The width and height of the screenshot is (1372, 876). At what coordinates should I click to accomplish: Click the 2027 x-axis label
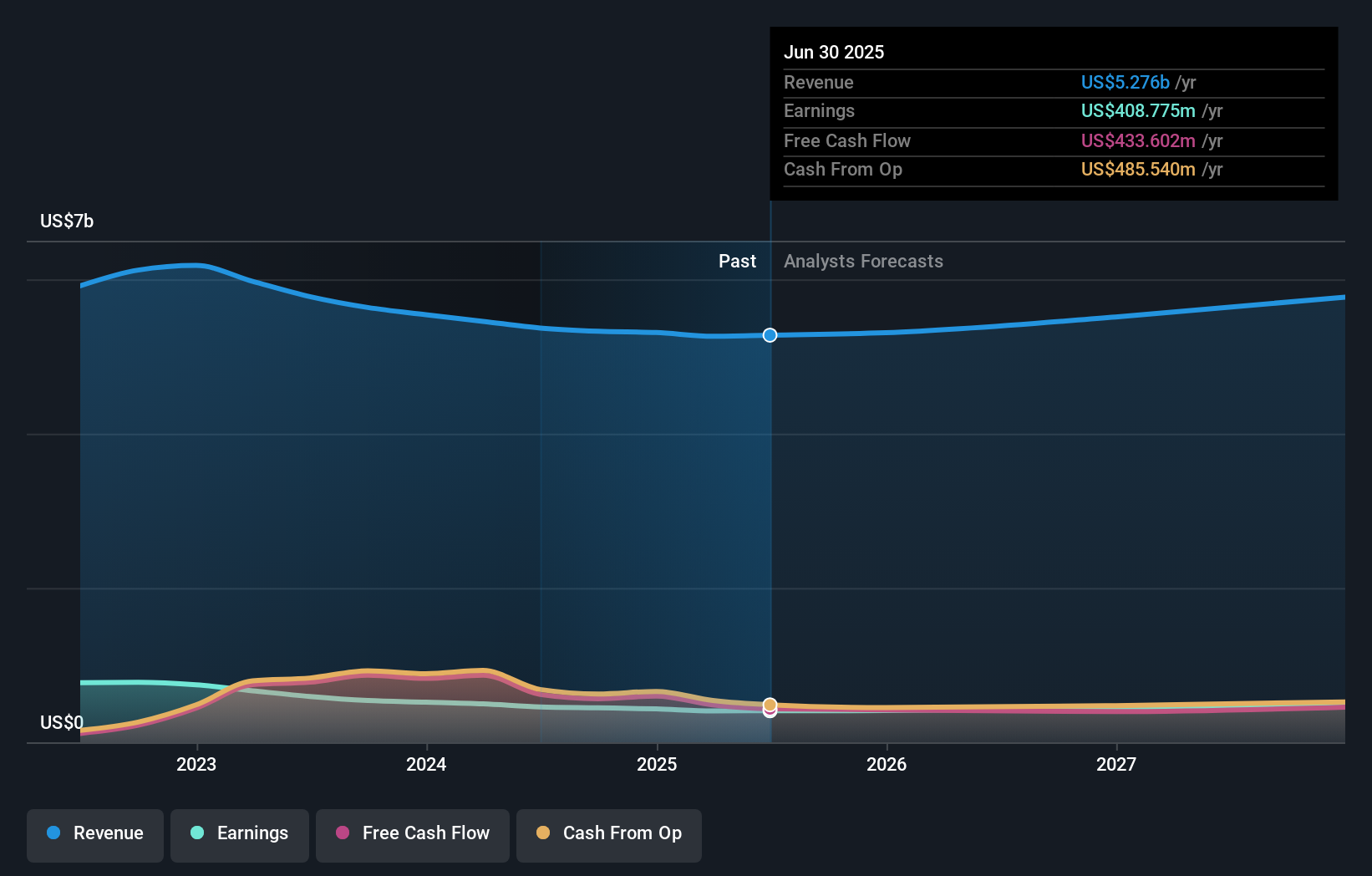(1116, 764)
